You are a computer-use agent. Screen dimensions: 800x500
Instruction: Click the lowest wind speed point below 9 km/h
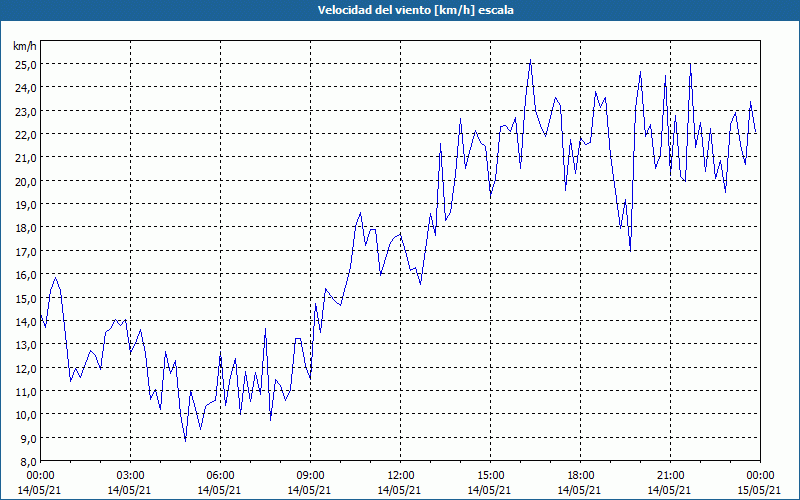tap(186, 441)
